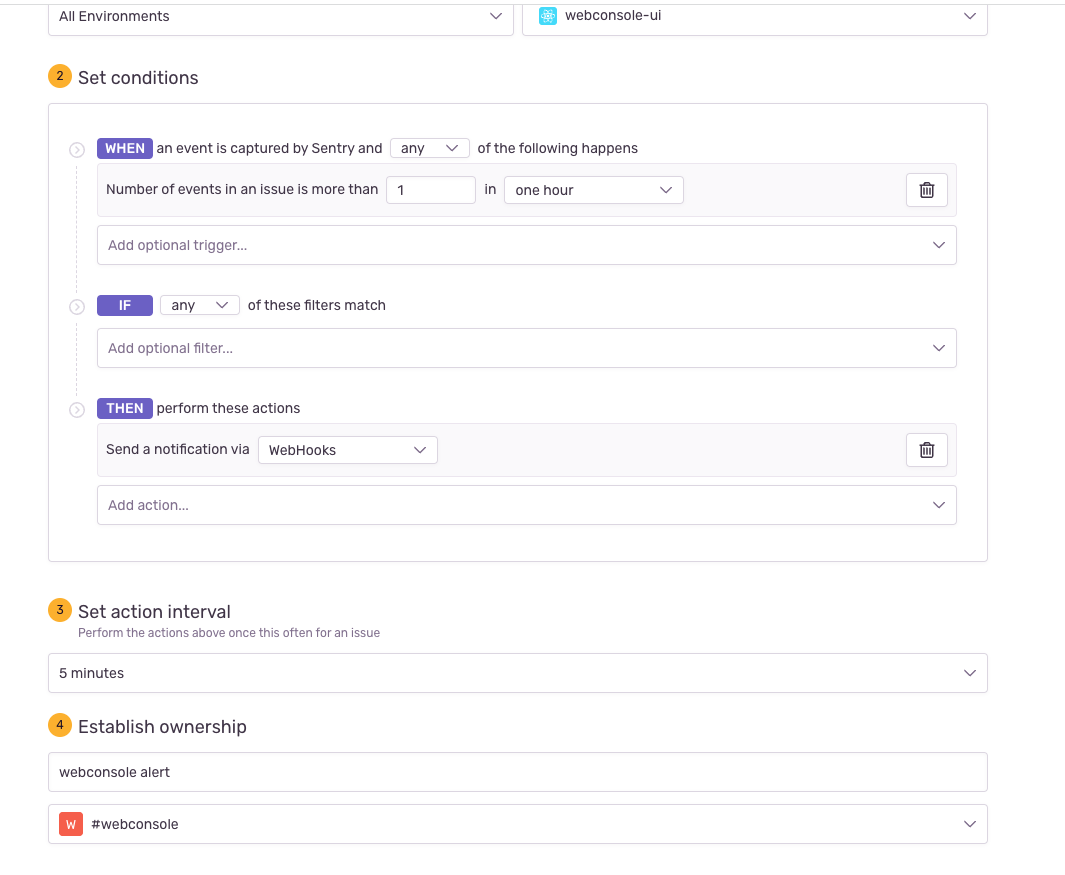Change the 'any' selector in the WHEN condition
This screenshot has height=875, width=1065.
pos(429,147)
